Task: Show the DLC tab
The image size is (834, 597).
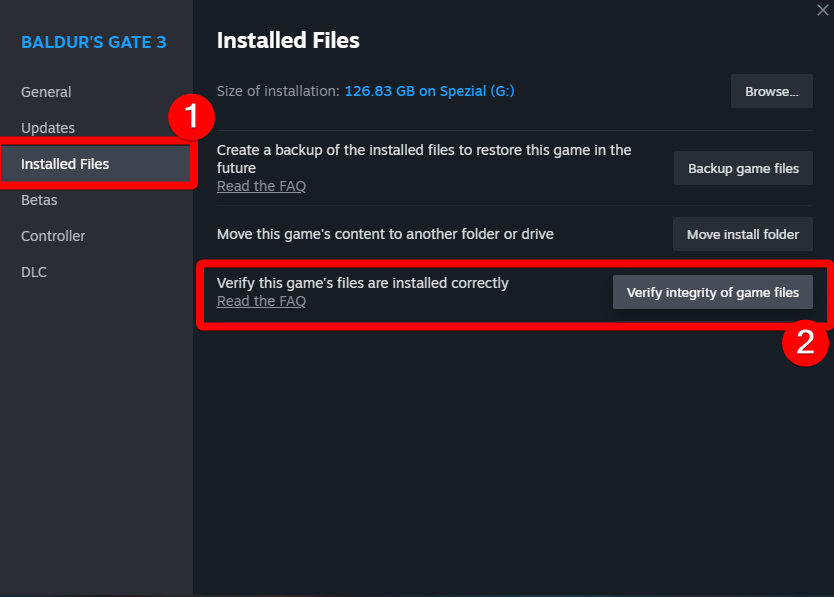Action: click(x=34, y=272)
